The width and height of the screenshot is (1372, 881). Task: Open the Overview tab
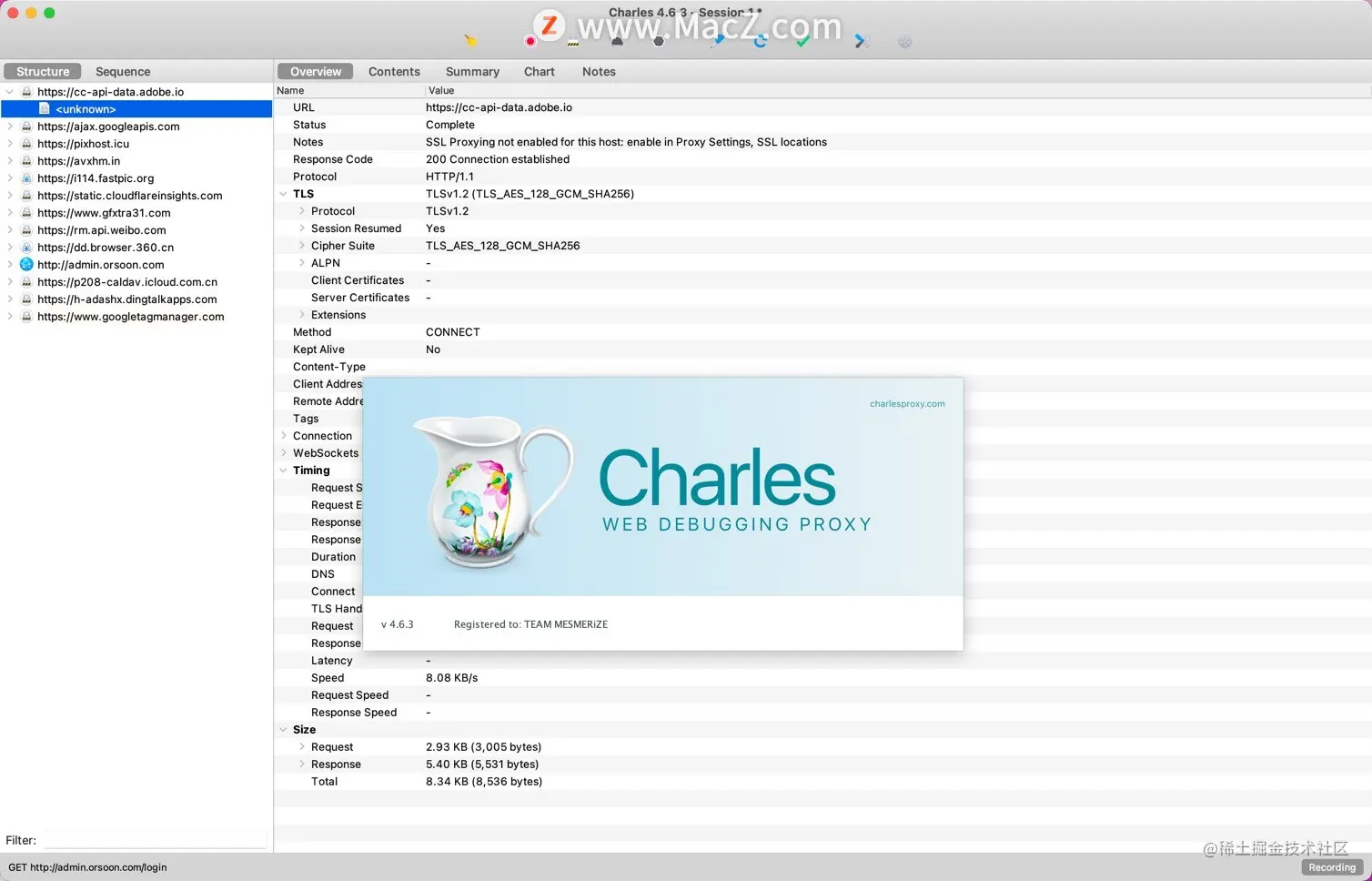316,71
